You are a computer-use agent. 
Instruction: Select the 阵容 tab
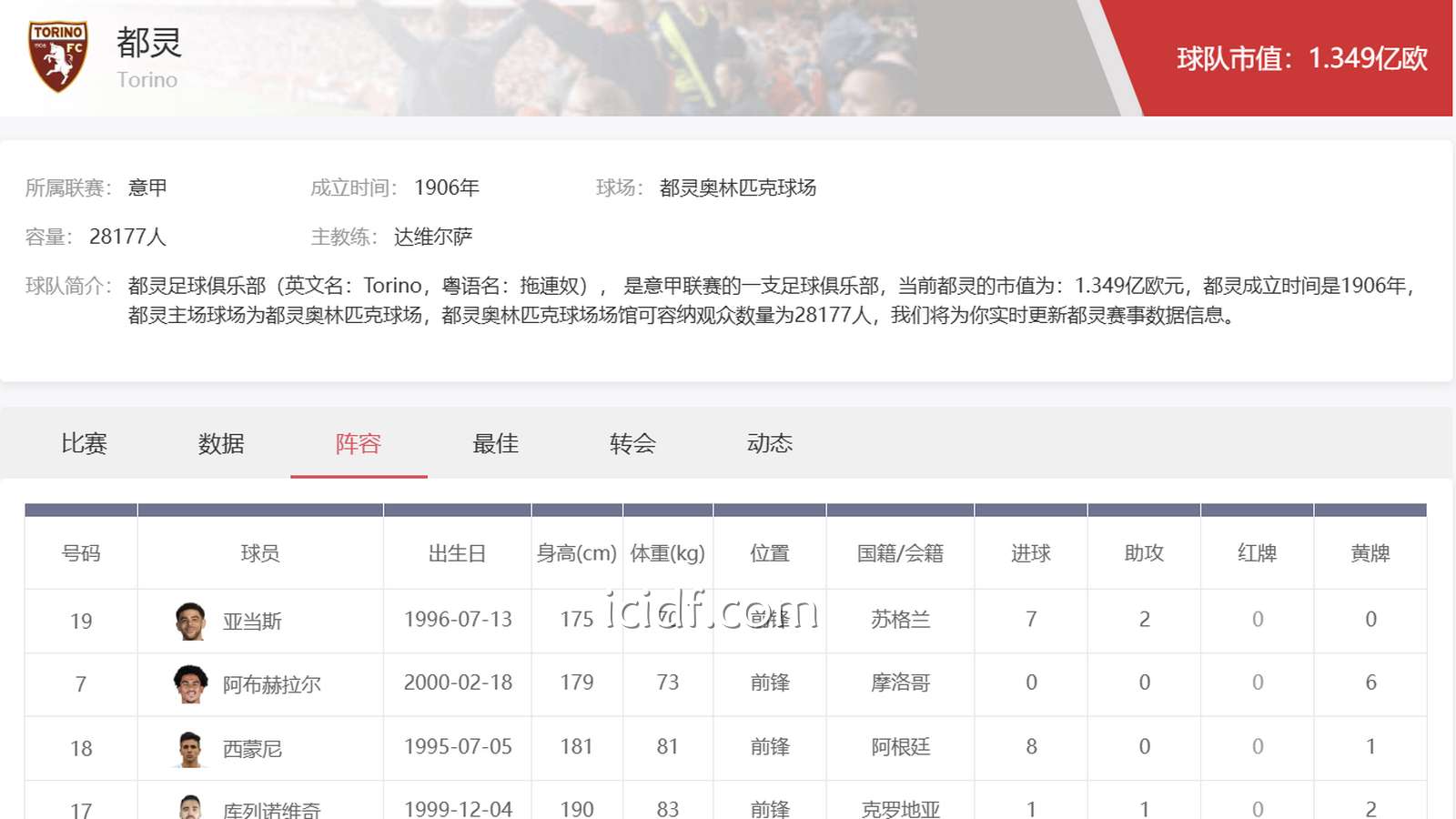click(x=359, y=443)
